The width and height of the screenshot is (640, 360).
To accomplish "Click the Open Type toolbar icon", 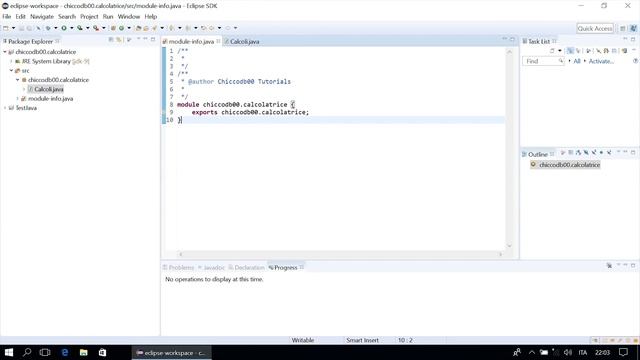I will (139, 28).
